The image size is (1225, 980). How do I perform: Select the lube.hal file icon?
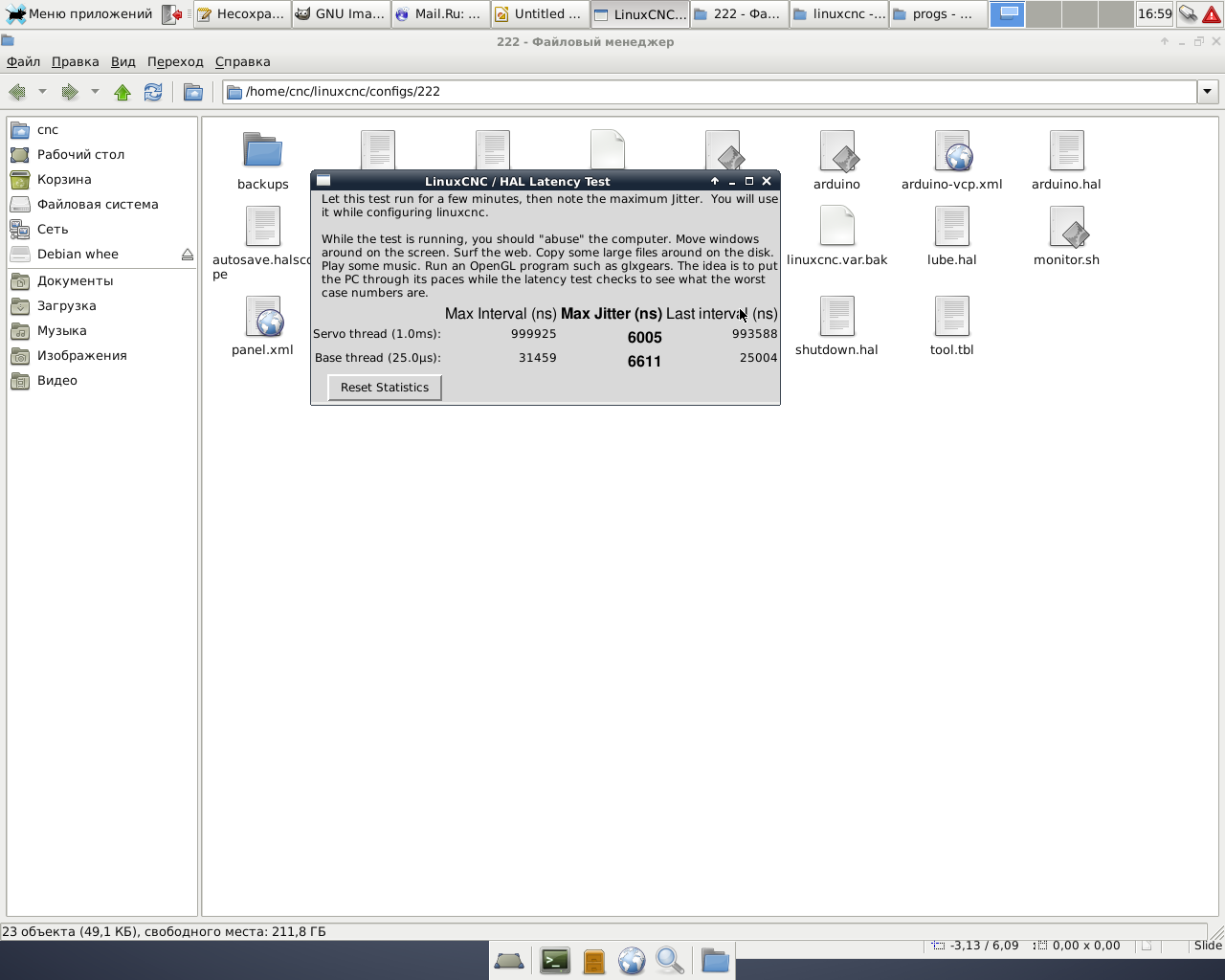coord(952,227)
